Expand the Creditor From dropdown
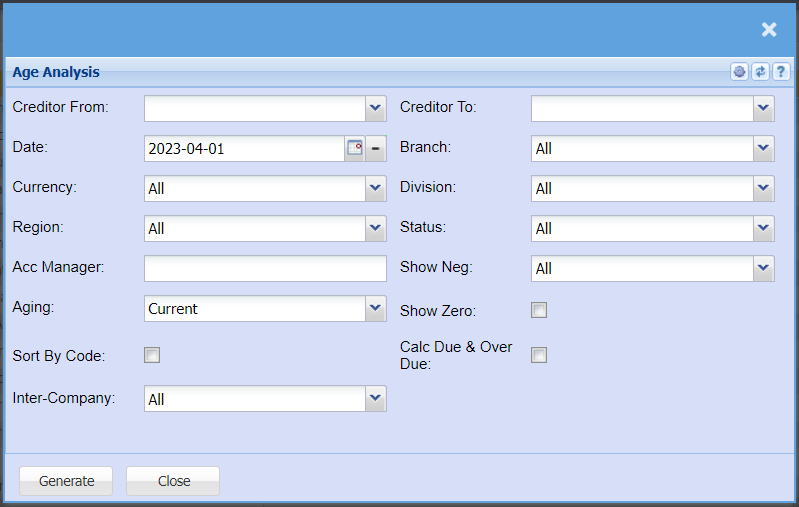Image resolution: width=799 pixels, height=507 pixels. tap(375, 108)
